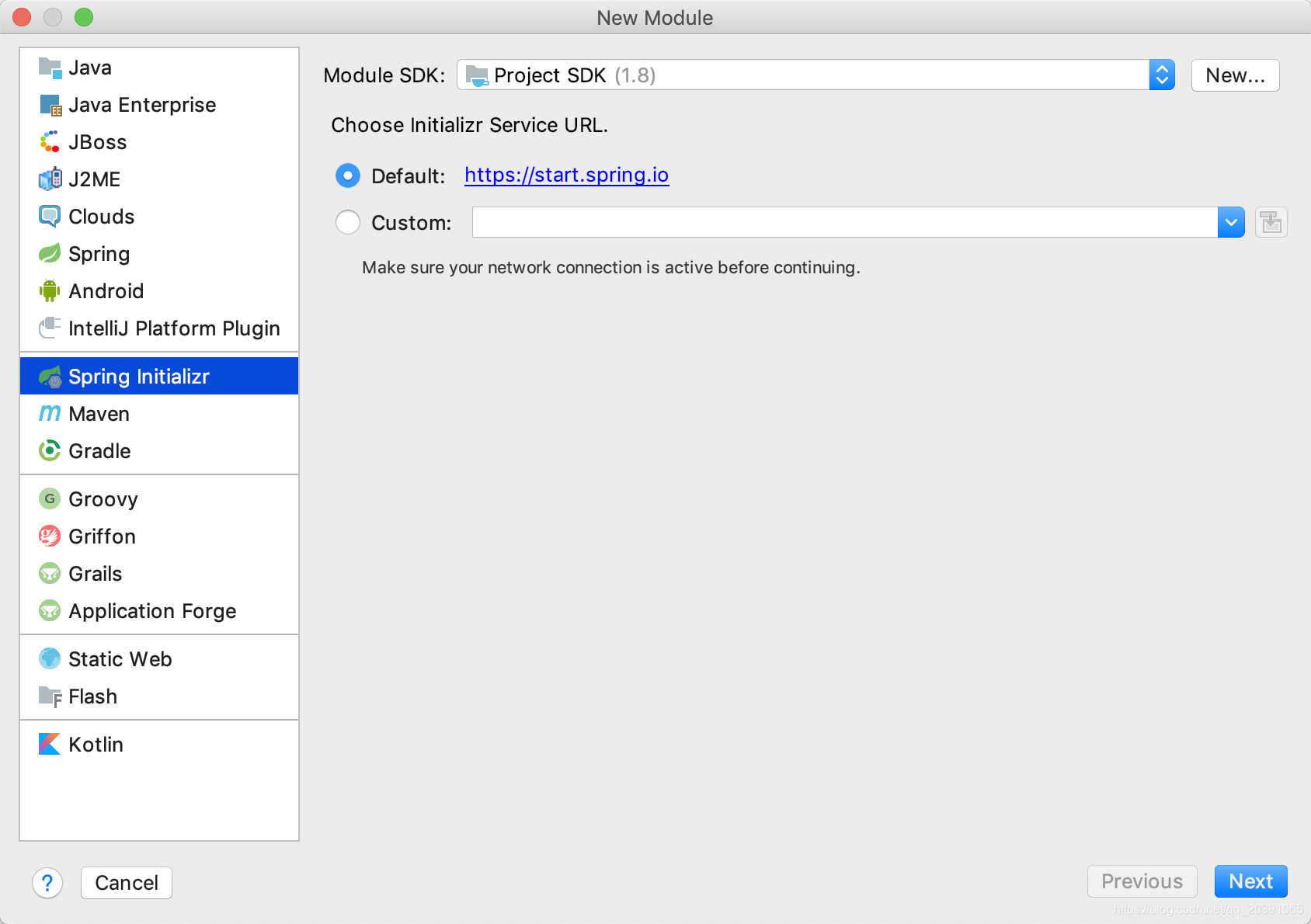Click the Spring Initializr icon
Image resolution: width=1311 pixels, height=924 pixels.
coord(50,377)
